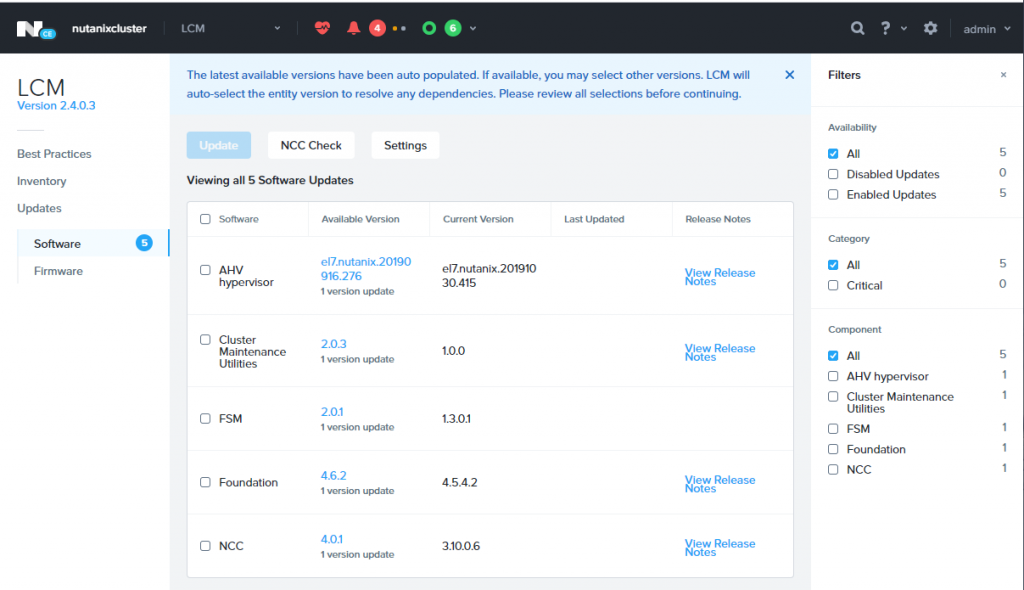Open the settings gear icon
1024x590 pixels.
[x=930, y=28]
